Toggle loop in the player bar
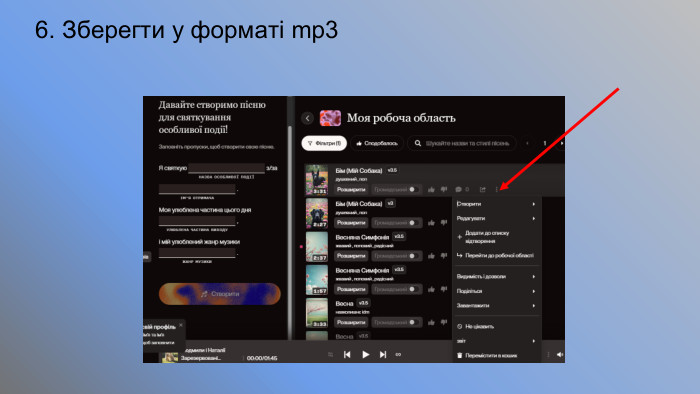Viewport: 700px width, 394px height. tap(398, 355)
